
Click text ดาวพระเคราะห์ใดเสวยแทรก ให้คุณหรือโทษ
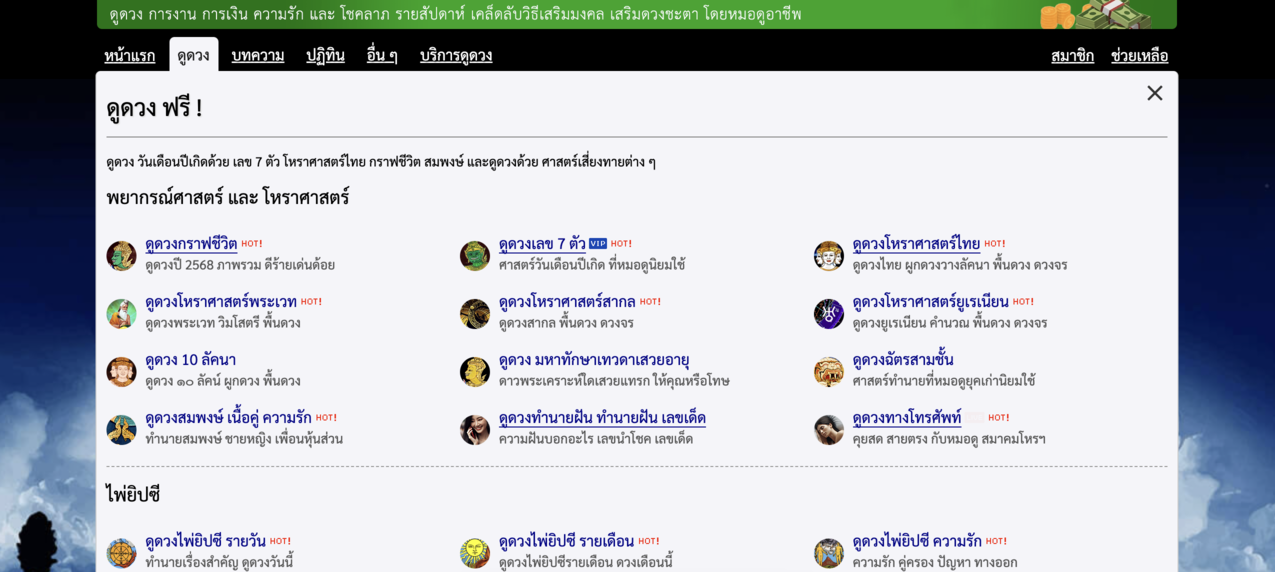point(614,381)
